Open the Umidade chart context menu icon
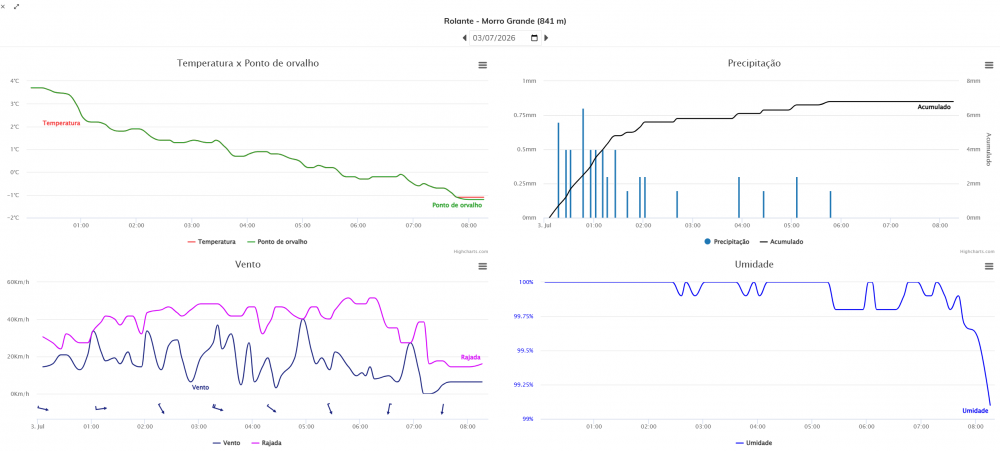Image resolution: width=1000 pixels, height=451 pixels. pyautogui.click(x=989, y=266)
